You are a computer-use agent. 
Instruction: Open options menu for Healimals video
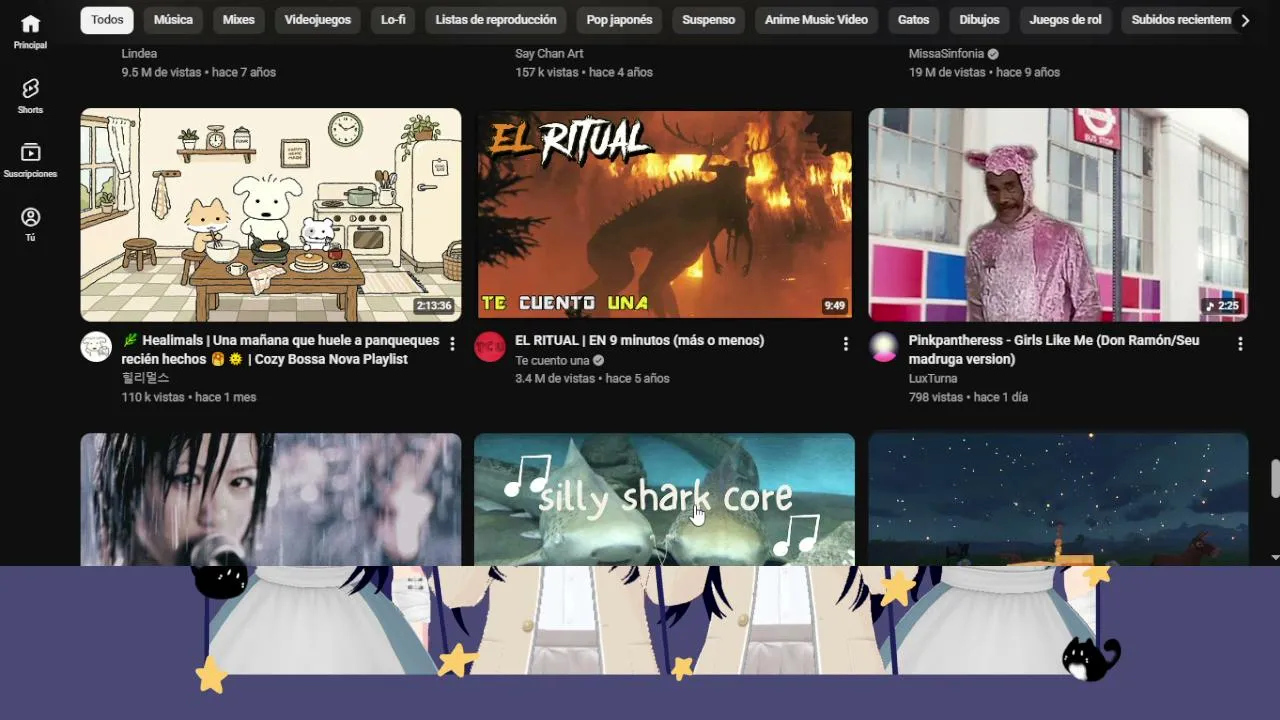(x=452, y=344)
